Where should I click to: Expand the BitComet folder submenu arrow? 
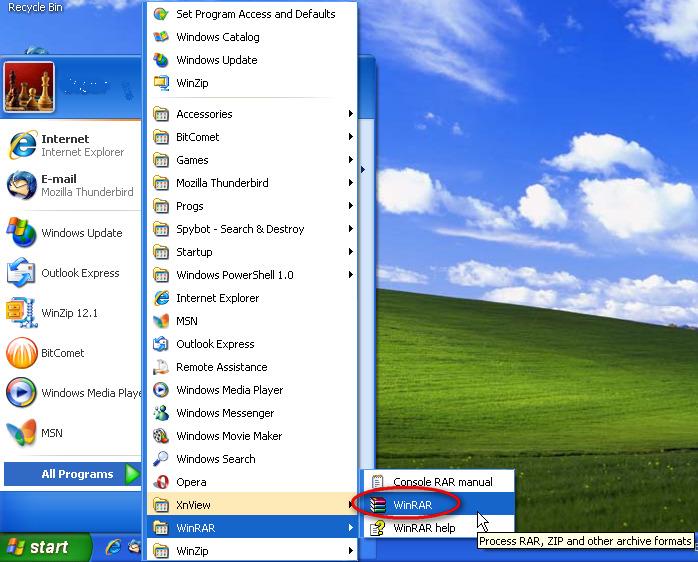[x=351, y=137]
